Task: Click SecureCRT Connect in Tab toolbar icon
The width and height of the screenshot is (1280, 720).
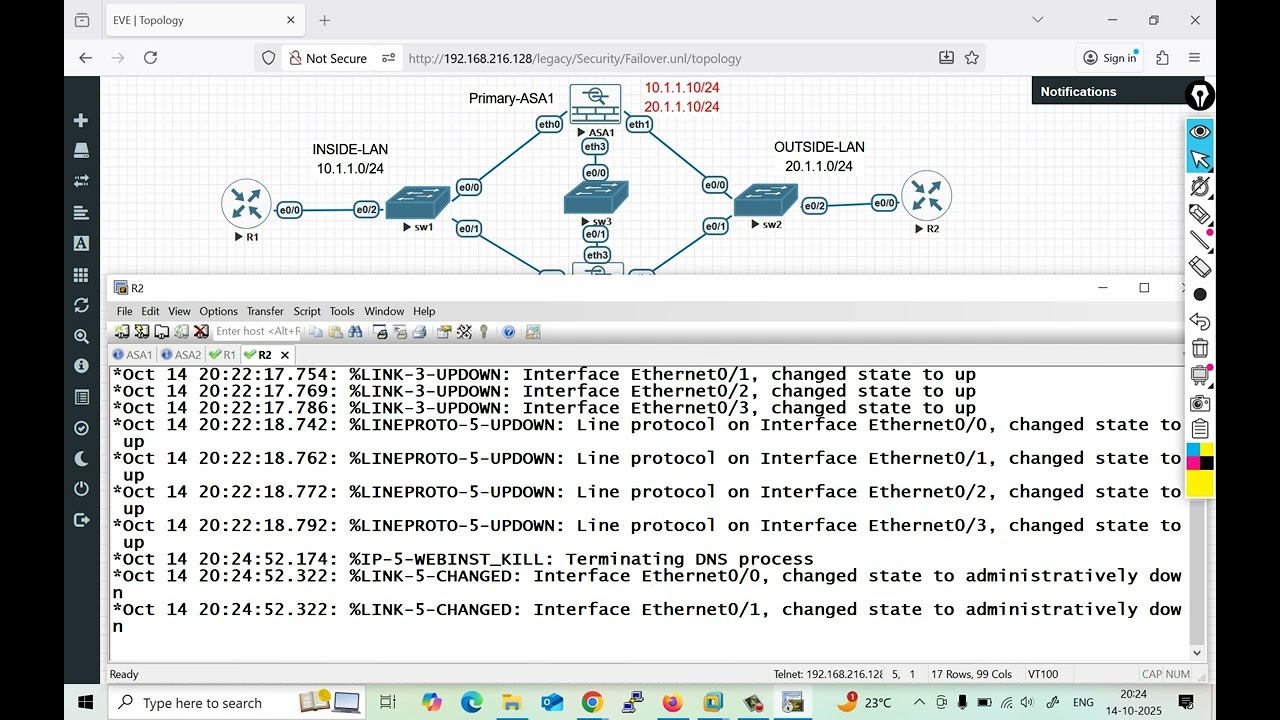Action: [x=162, y=331]
